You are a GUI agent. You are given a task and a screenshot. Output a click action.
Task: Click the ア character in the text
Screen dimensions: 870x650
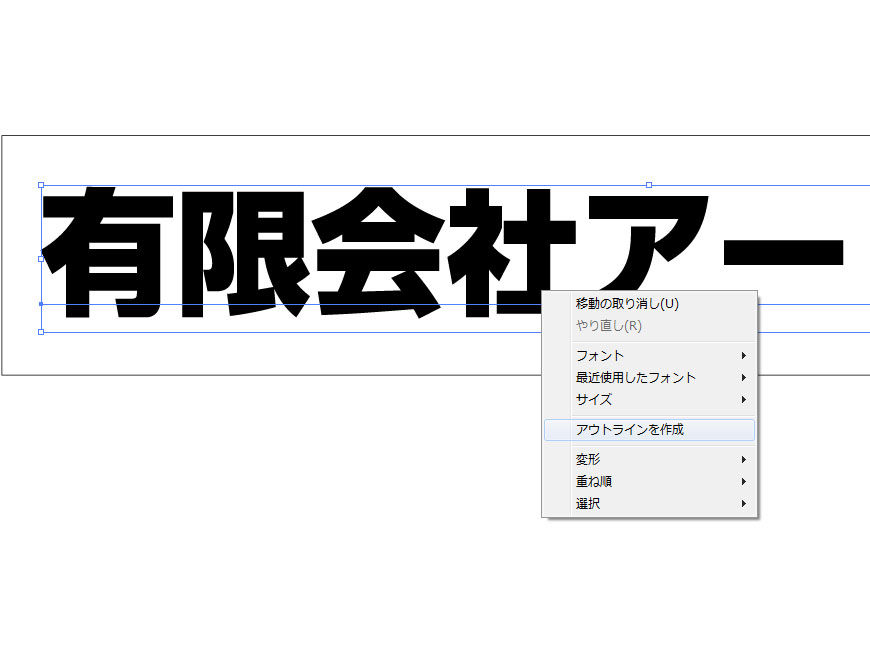click(x=648, y=244)
